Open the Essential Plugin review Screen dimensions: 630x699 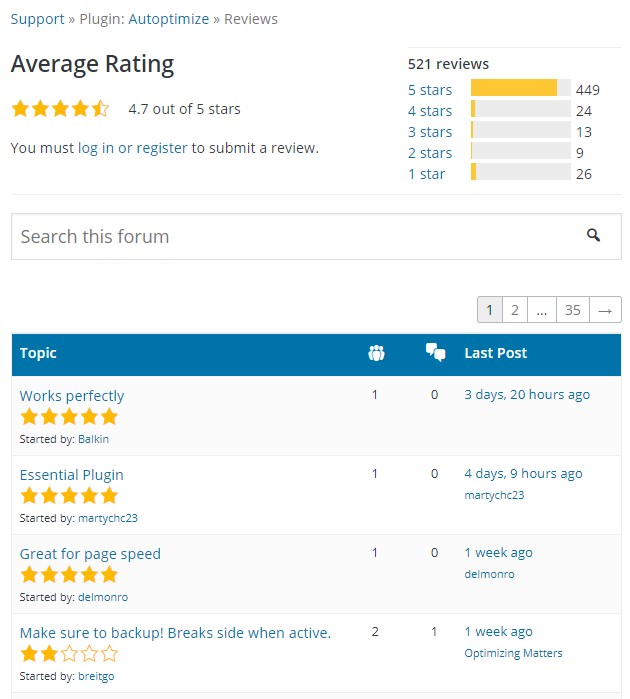(x=71, y=475)
